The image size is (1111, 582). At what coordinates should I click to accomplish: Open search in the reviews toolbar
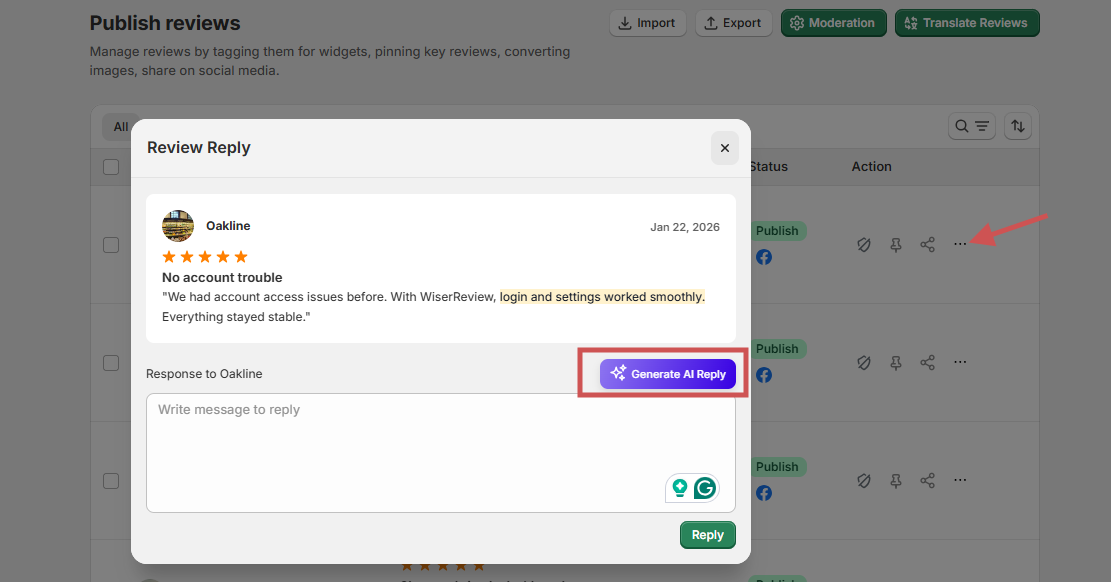tap(964, 126)
